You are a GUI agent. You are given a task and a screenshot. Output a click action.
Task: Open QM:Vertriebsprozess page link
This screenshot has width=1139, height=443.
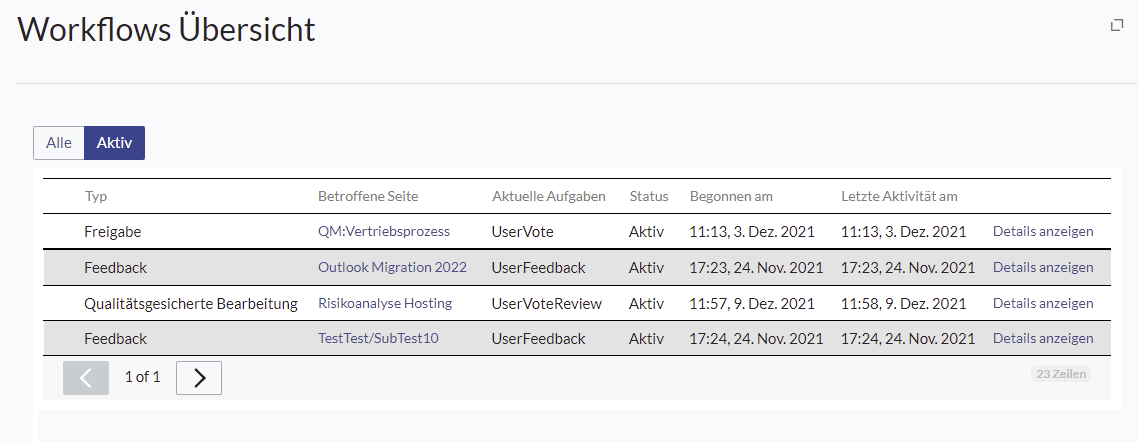click(x=384, y=231)
